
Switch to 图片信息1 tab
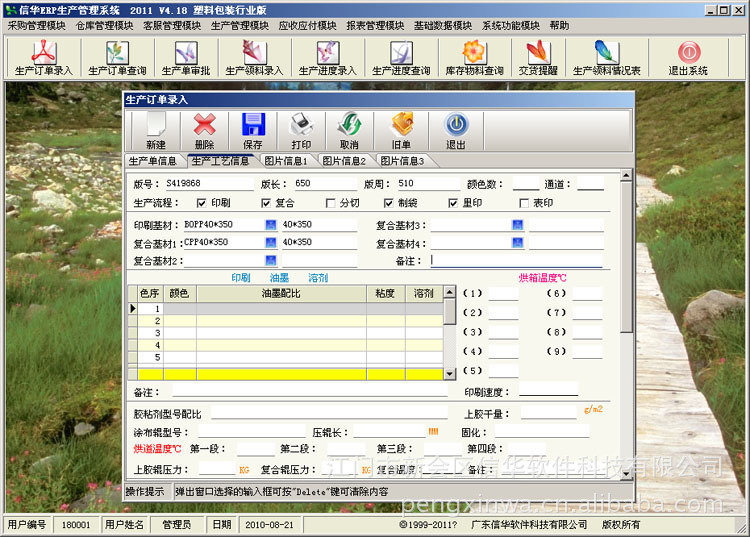click(x=286, y=161)
